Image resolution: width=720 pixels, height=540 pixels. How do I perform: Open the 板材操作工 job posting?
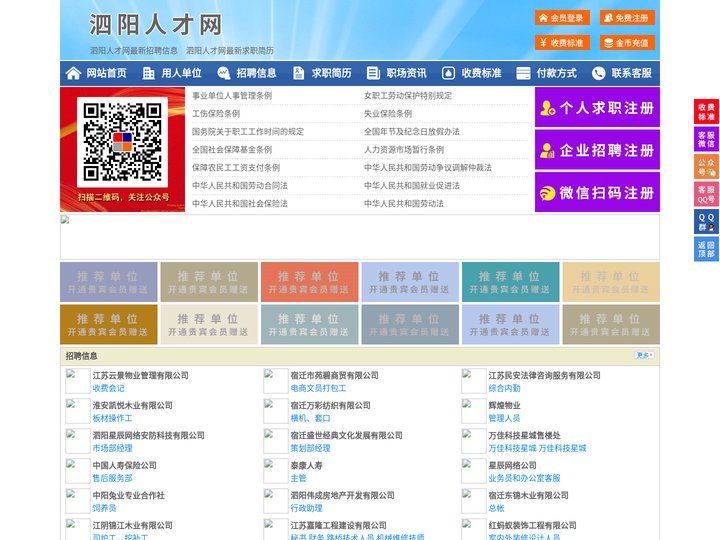pos(112,418)
